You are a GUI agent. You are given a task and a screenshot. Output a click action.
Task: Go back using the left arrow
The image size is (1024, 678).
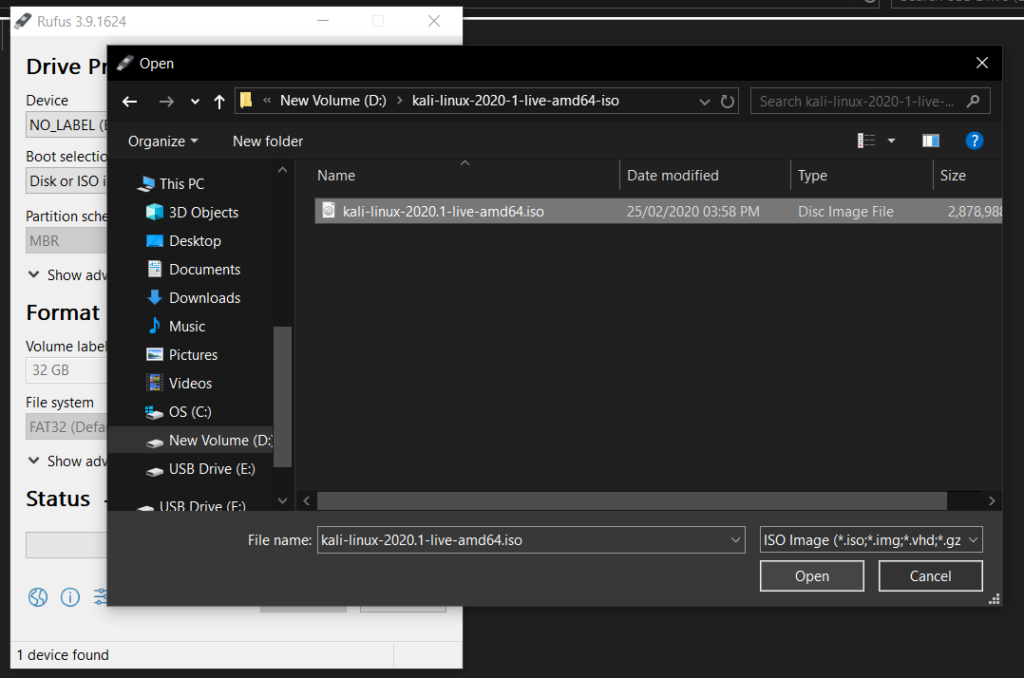(130, 101)
